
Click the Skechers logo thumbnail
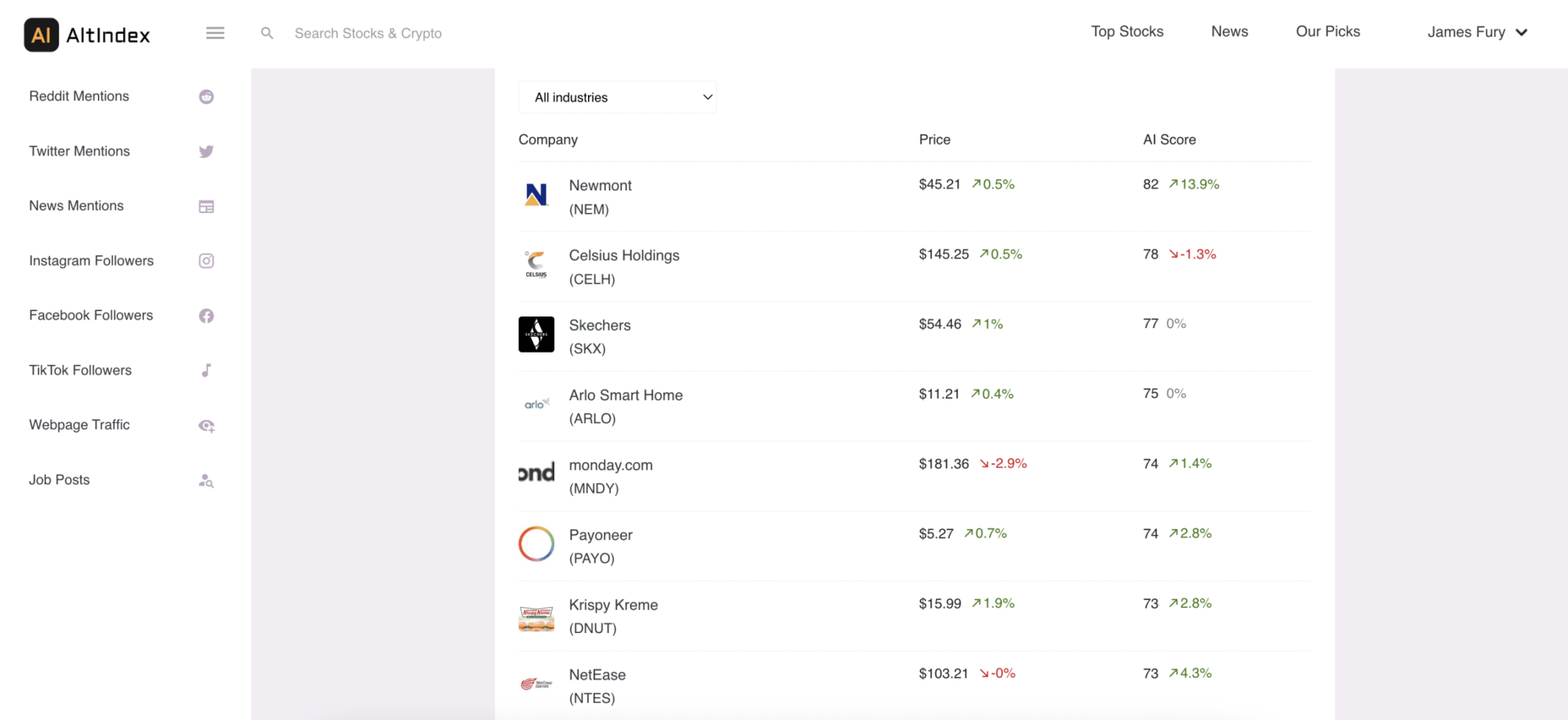pos(536,335)
